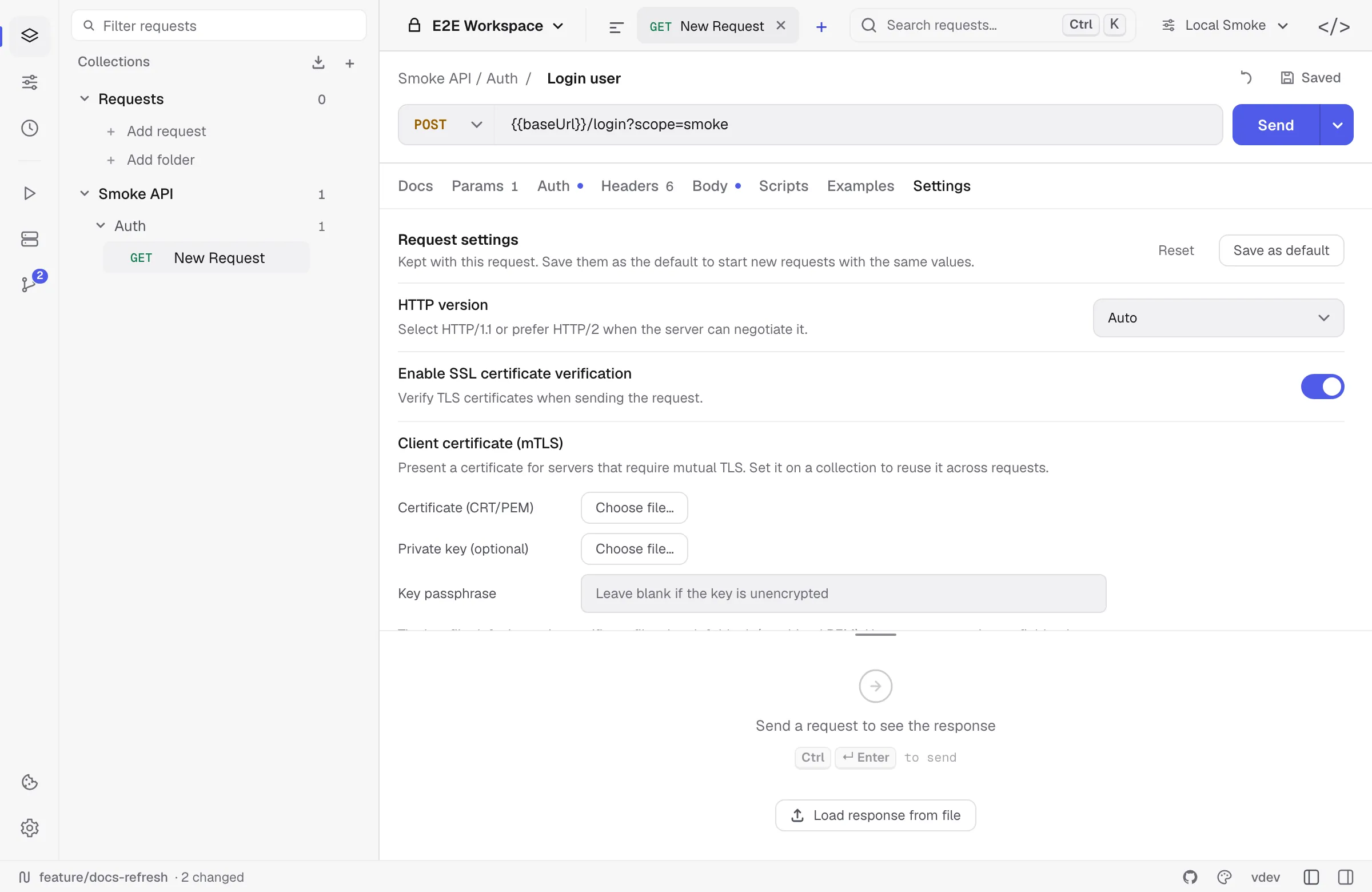
Task: Open the Local Smoke environment dropdown
Action: pyautogui.click(x=1225, y=25)
